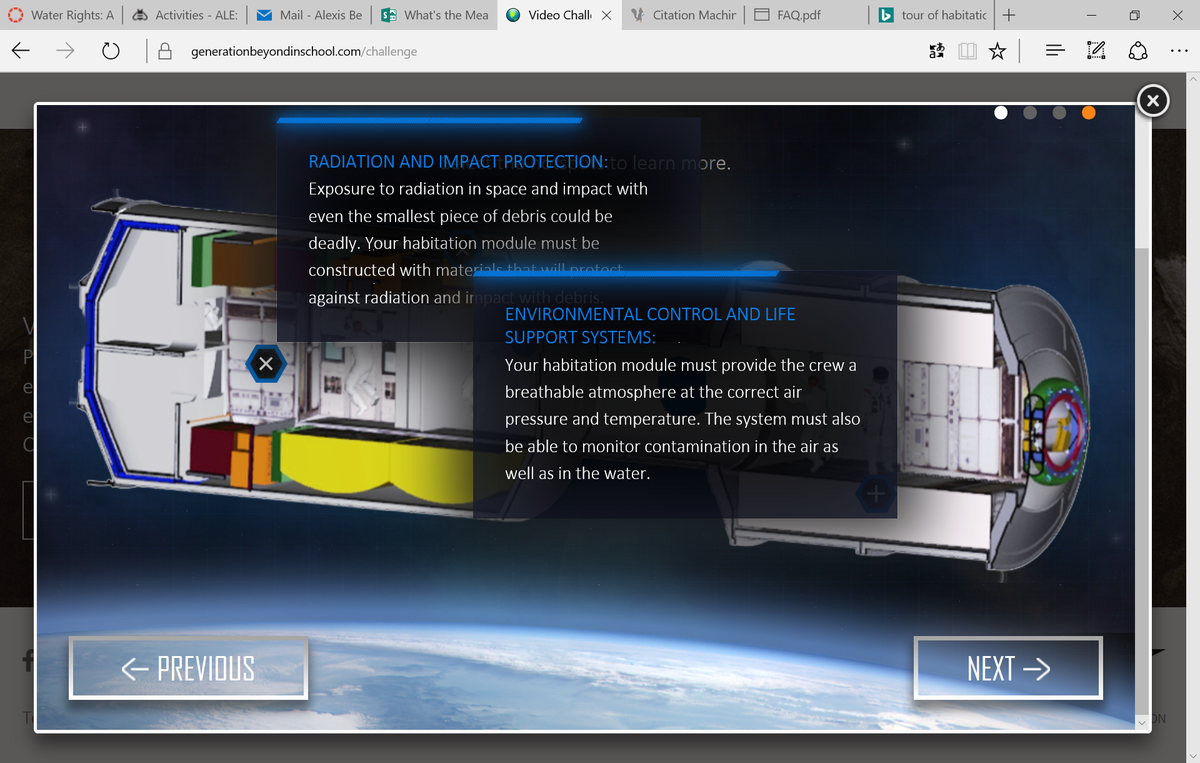Switch to the tour of habitatic tab
Image resolution: width=1200 pixels, height=763 pixels.
tap(932, 15)
